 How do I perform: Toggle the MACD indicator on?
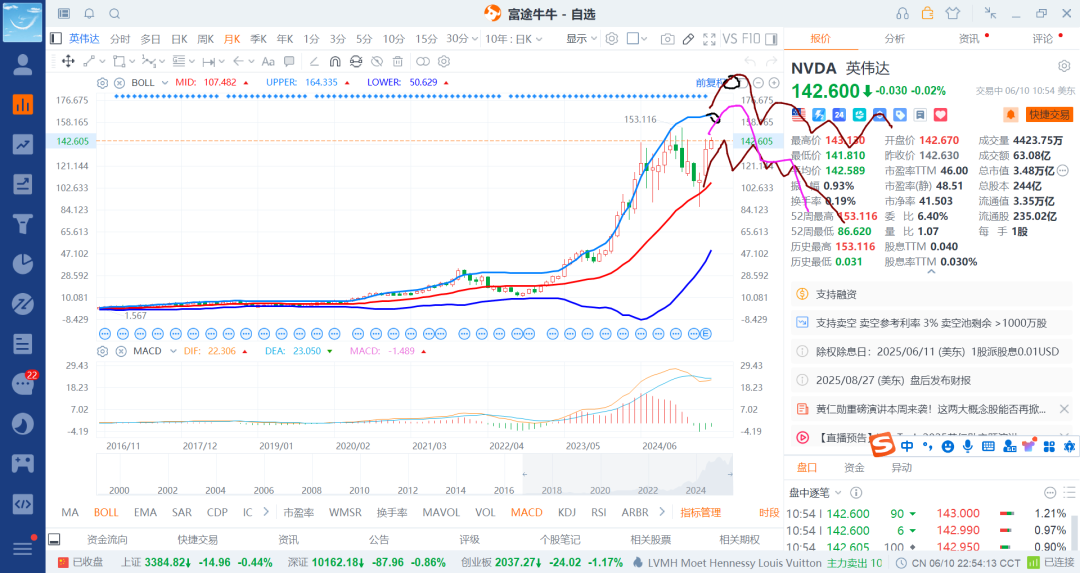tap(526, 512)
